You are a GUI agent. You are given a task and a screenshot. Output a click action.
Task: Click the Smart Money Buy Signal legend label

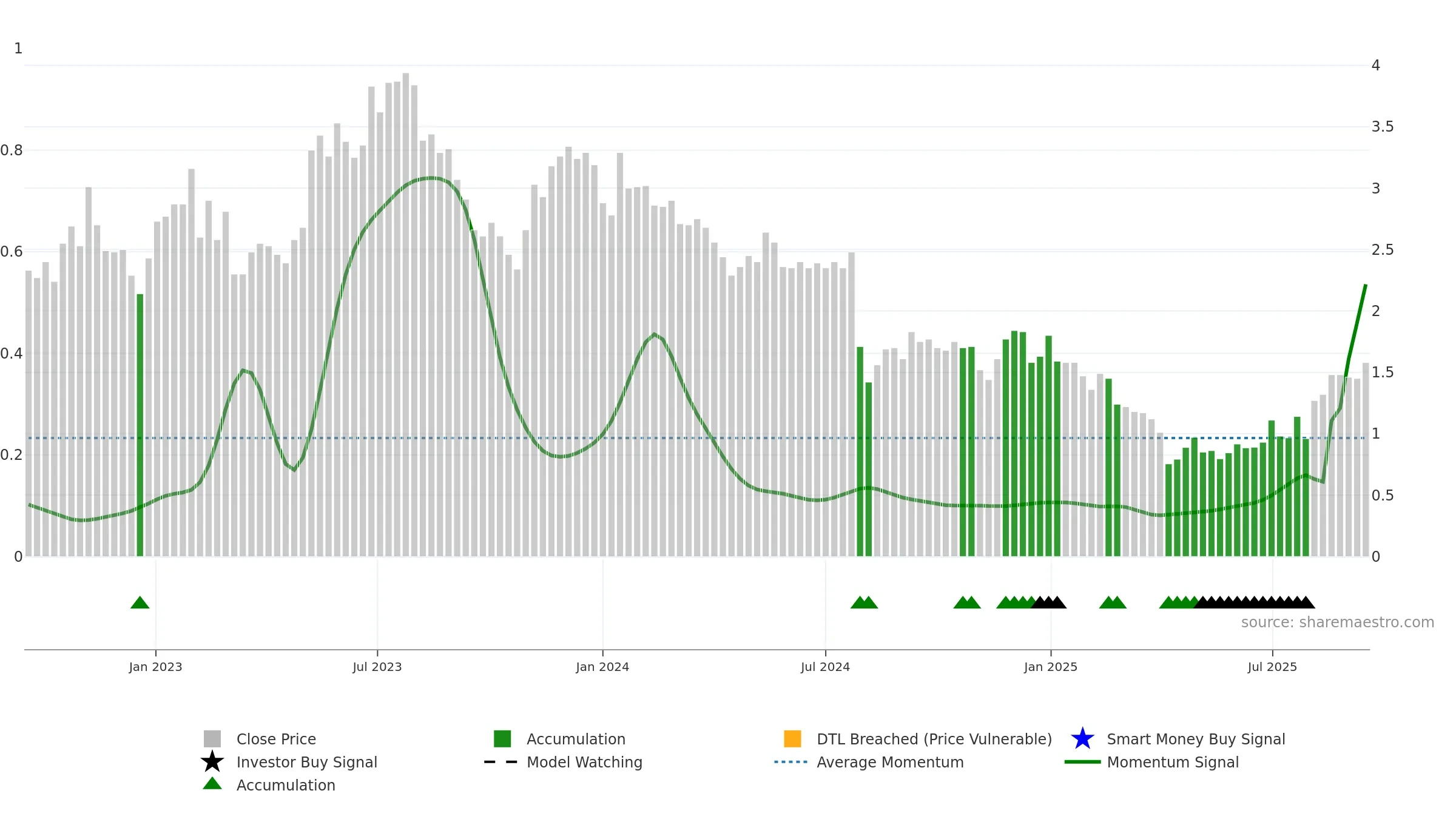coord(1196,739)
